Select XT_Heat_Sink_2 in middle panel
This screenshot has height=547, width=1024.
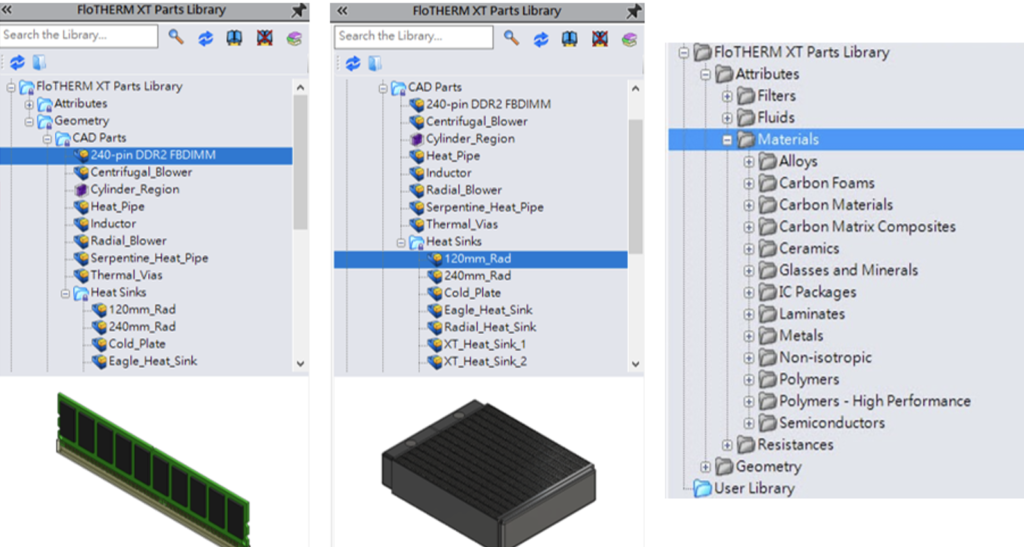click(x=485, y=362)
